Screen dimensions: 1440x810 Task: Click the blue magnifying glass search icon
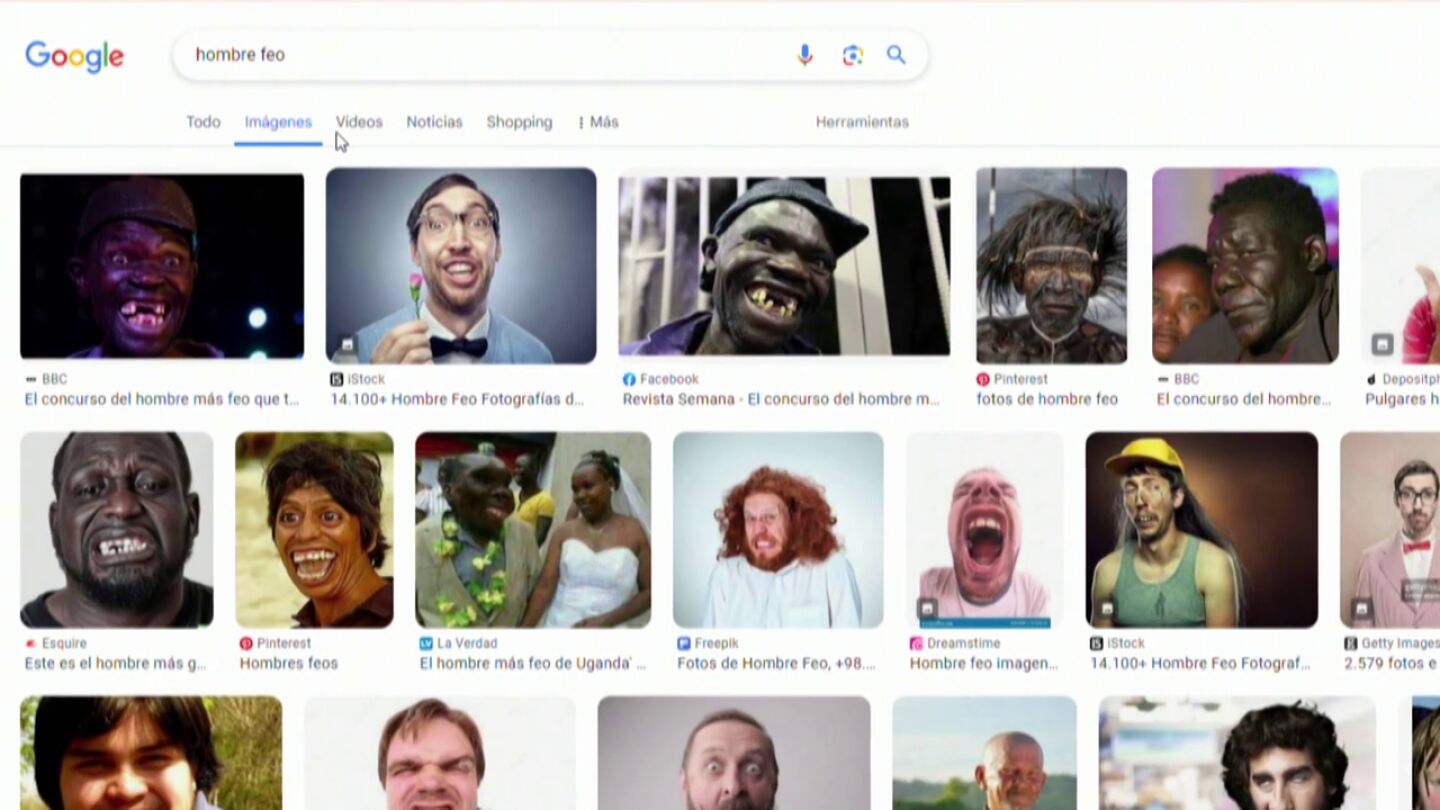coord(896,55)
